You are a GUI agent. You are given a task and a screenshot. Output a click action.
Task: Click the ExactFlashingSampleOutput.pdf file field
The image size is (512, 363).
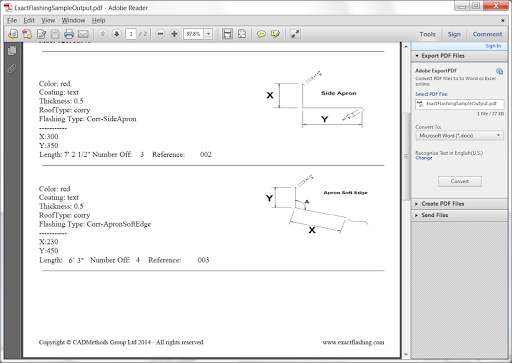point(459,104)
